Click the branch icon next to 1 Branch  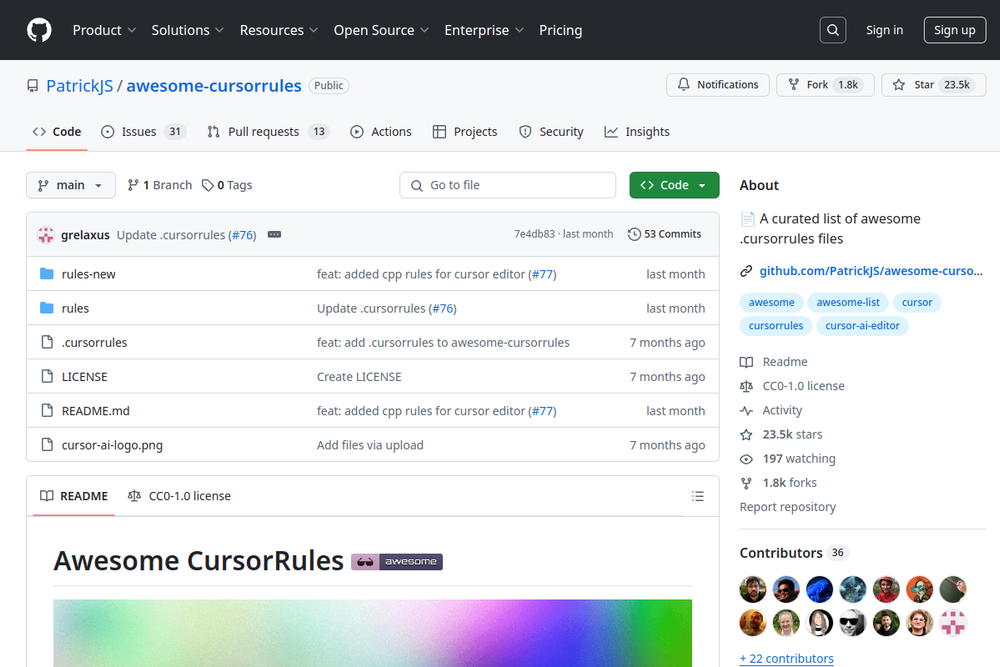133,185
